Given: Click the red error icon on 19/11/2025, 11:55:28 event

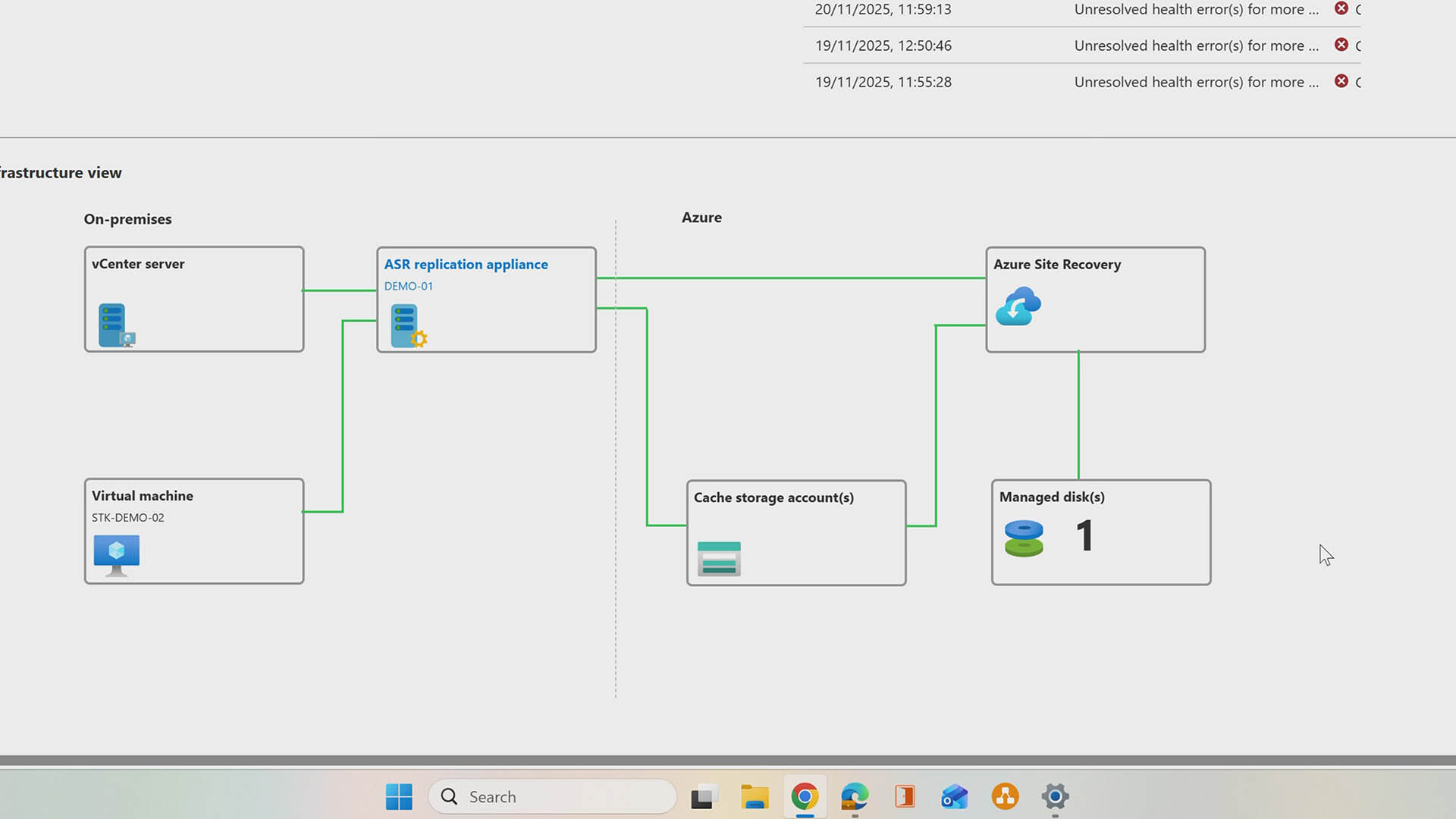Looking at the screenshot, I should coord(1341,81).
